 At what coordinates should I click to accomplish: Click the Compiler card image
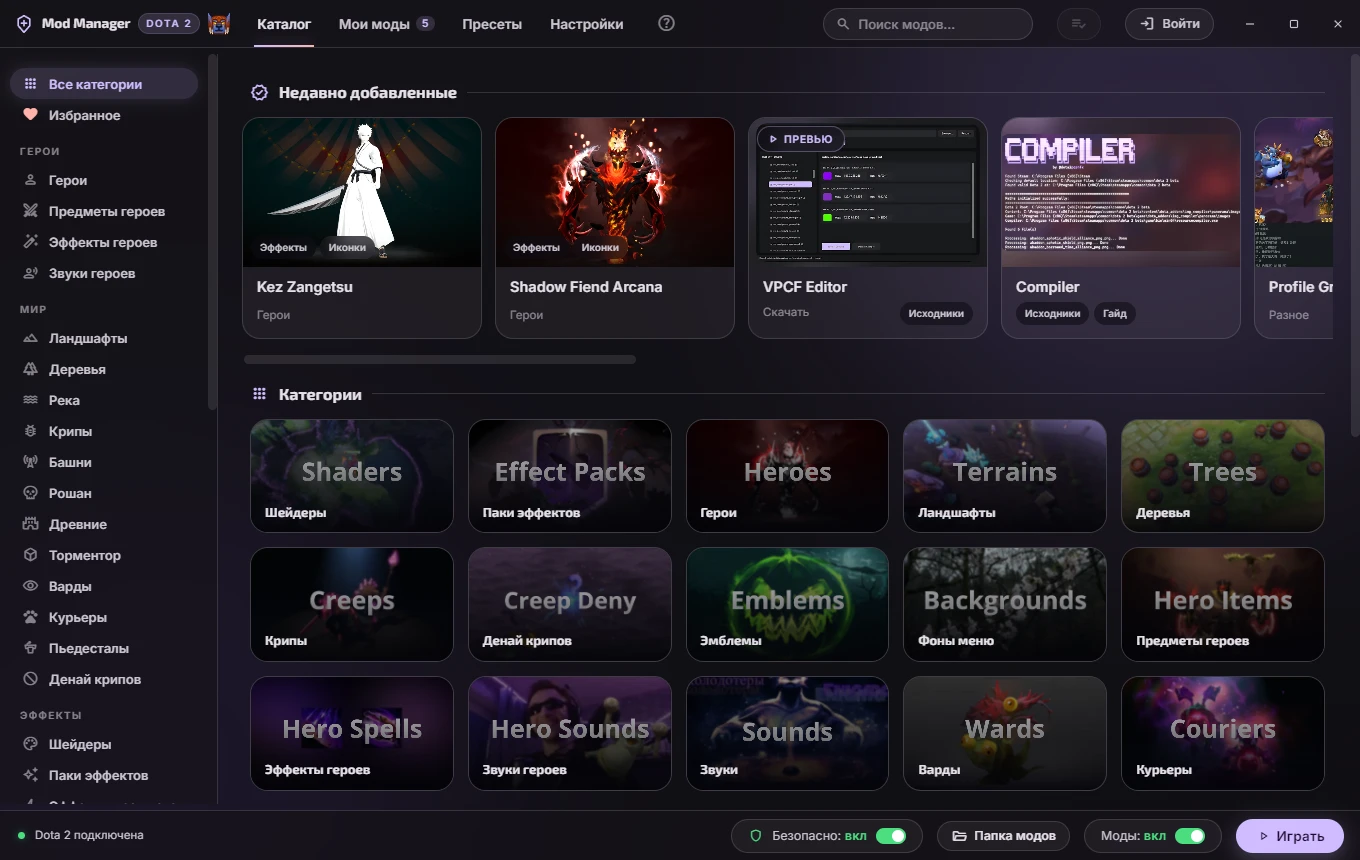(x=1121, y=192)
